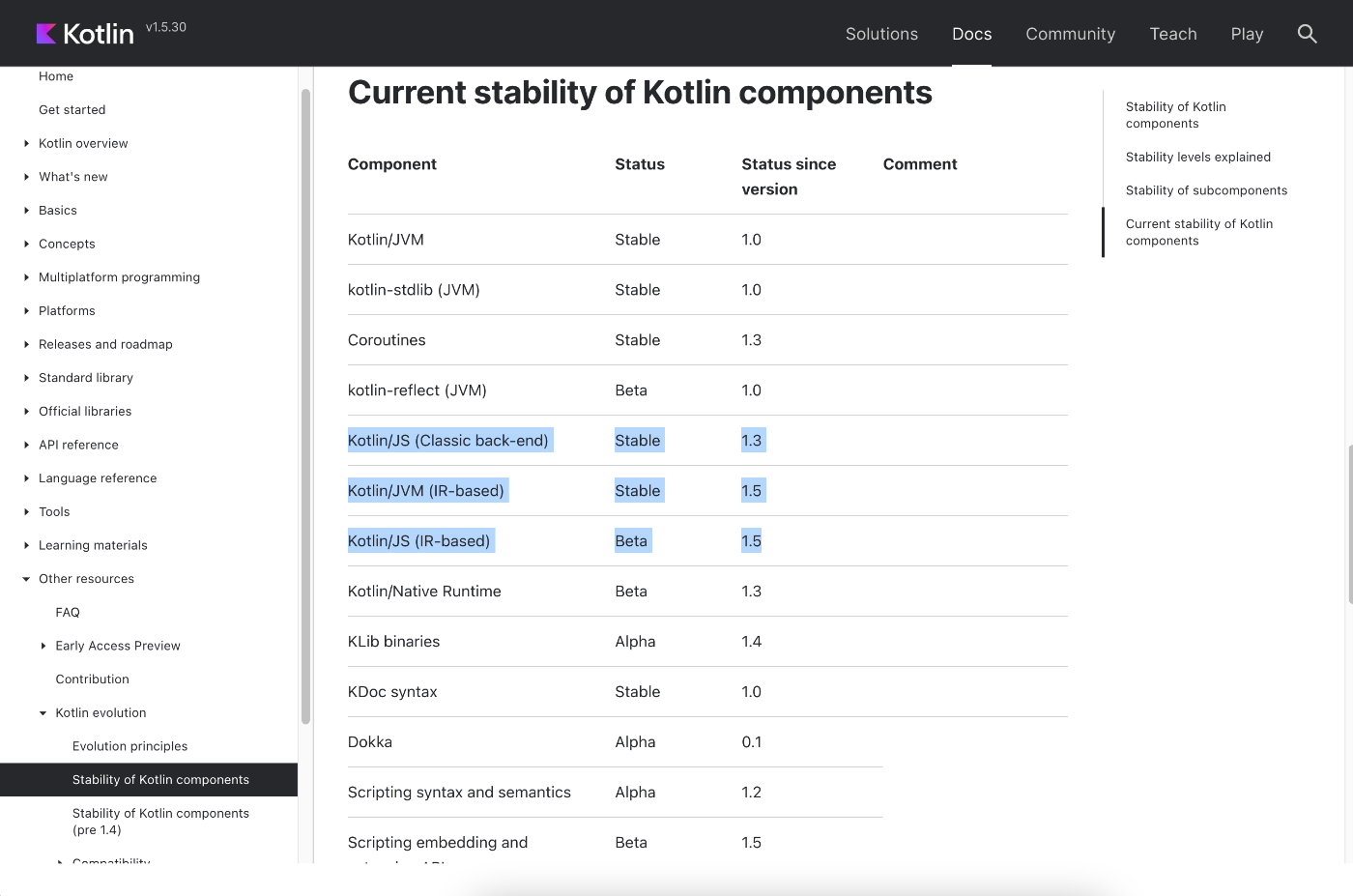The image size is (1353, 896).
Task: Click the Kotlin/JVM (IR-based) cell
Action: click(x=426, y=491)
